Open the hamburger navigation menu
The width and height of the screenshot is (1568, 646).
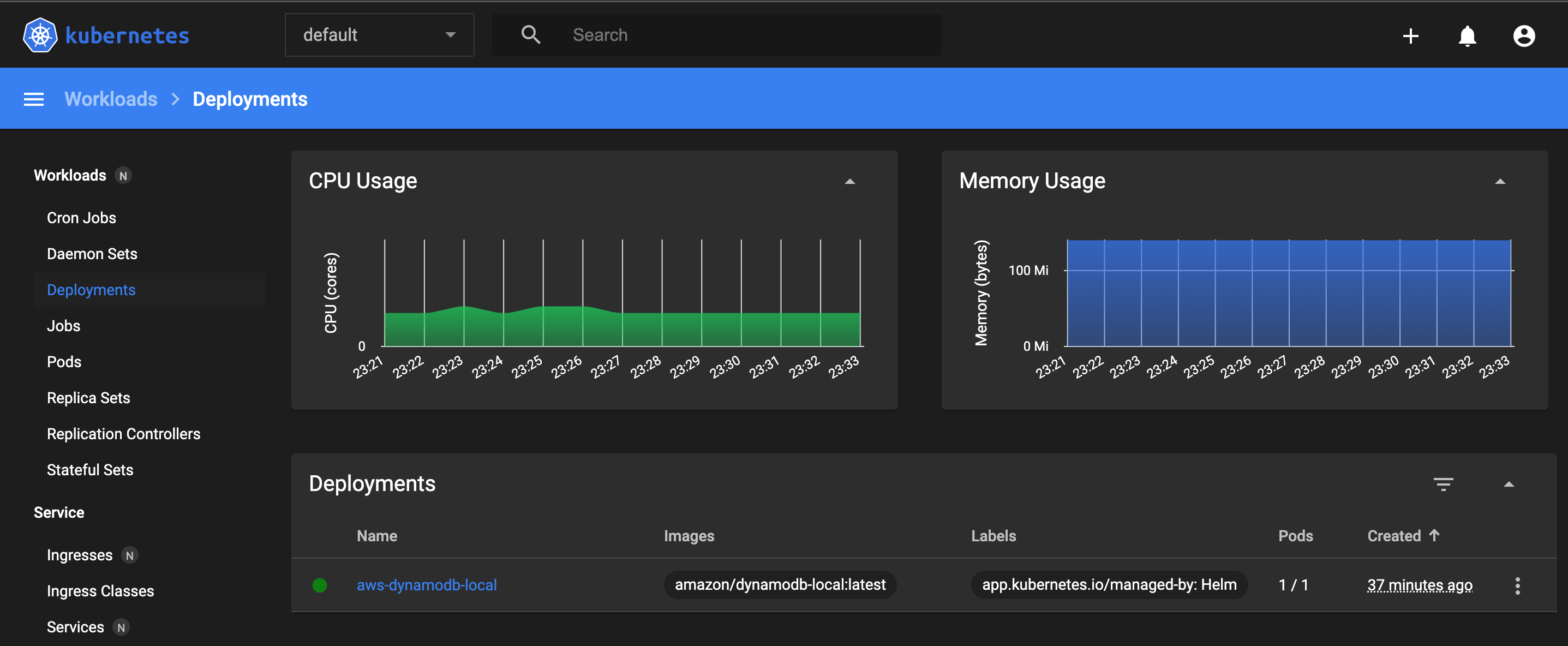coord(33,99)
